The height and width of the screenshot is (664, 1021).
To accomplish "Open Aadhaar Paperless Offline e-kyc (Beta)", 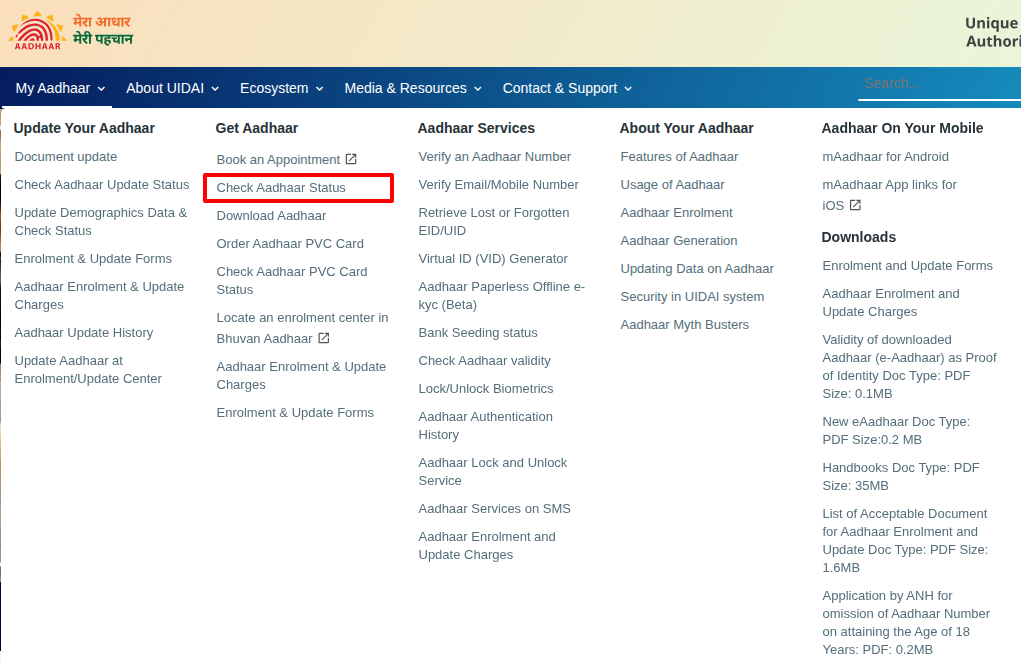I will (x=501, y=296).
